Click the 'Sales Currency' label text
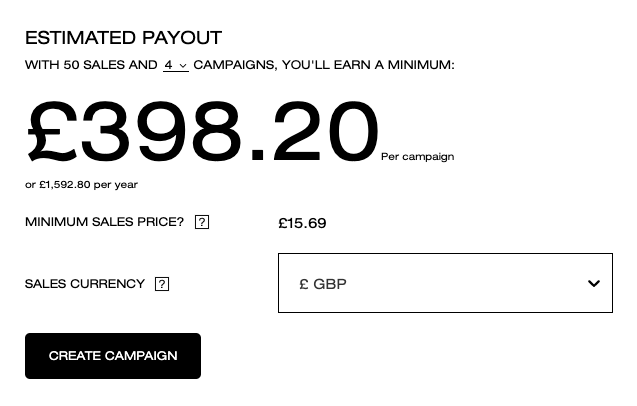 tap(85, 284)
